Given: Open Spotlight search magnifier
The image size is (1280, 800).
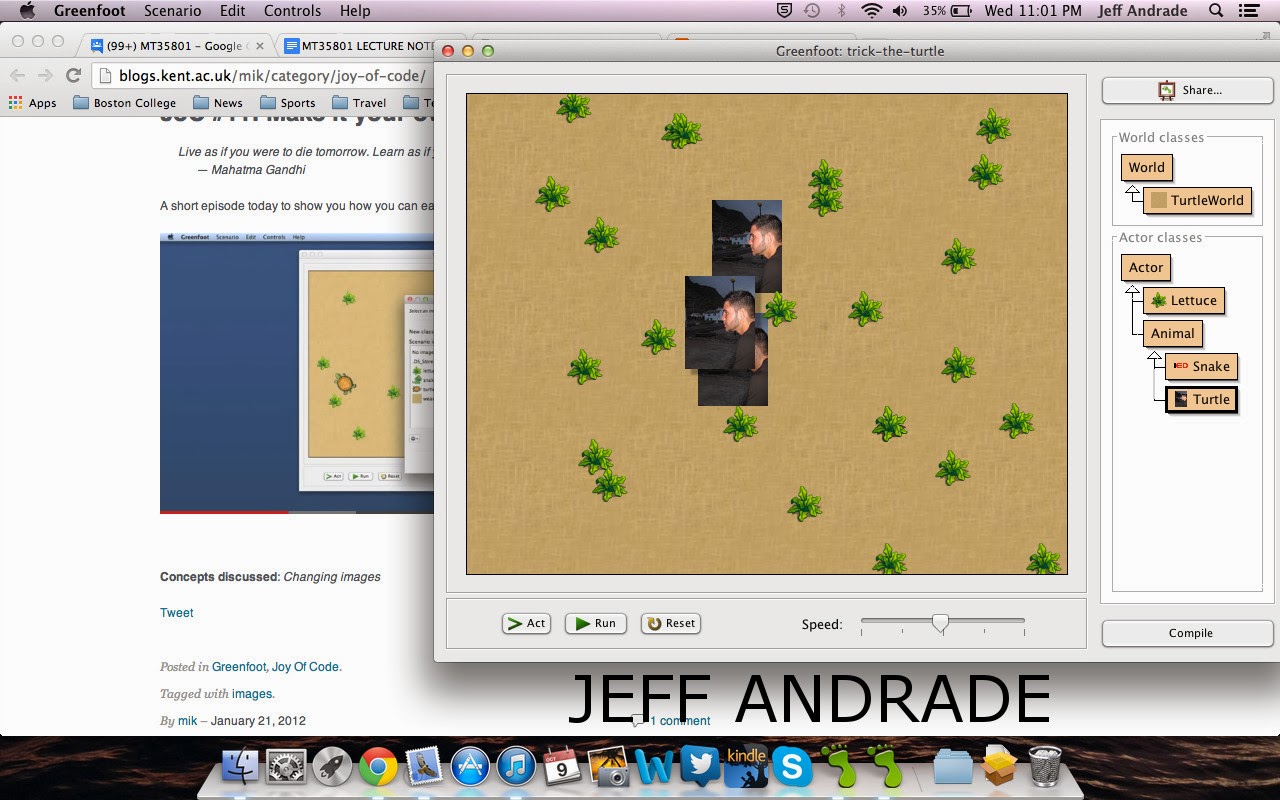Looking at the screenshot, I should [1216, 11].
